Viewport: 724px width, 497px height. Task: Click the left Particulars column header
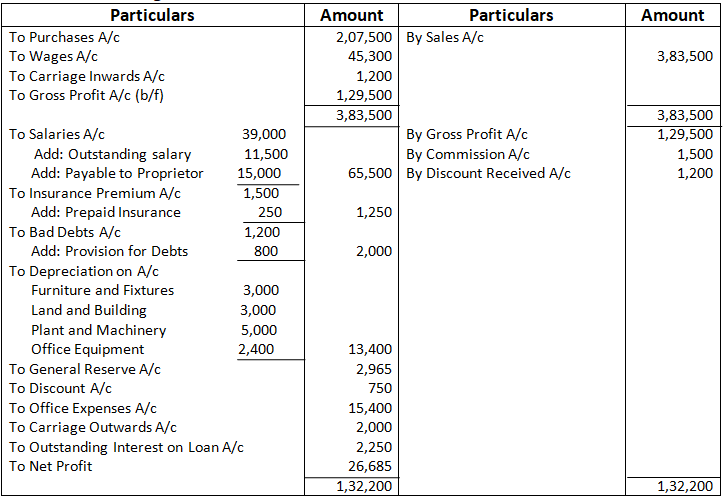(x=152, y=15)
